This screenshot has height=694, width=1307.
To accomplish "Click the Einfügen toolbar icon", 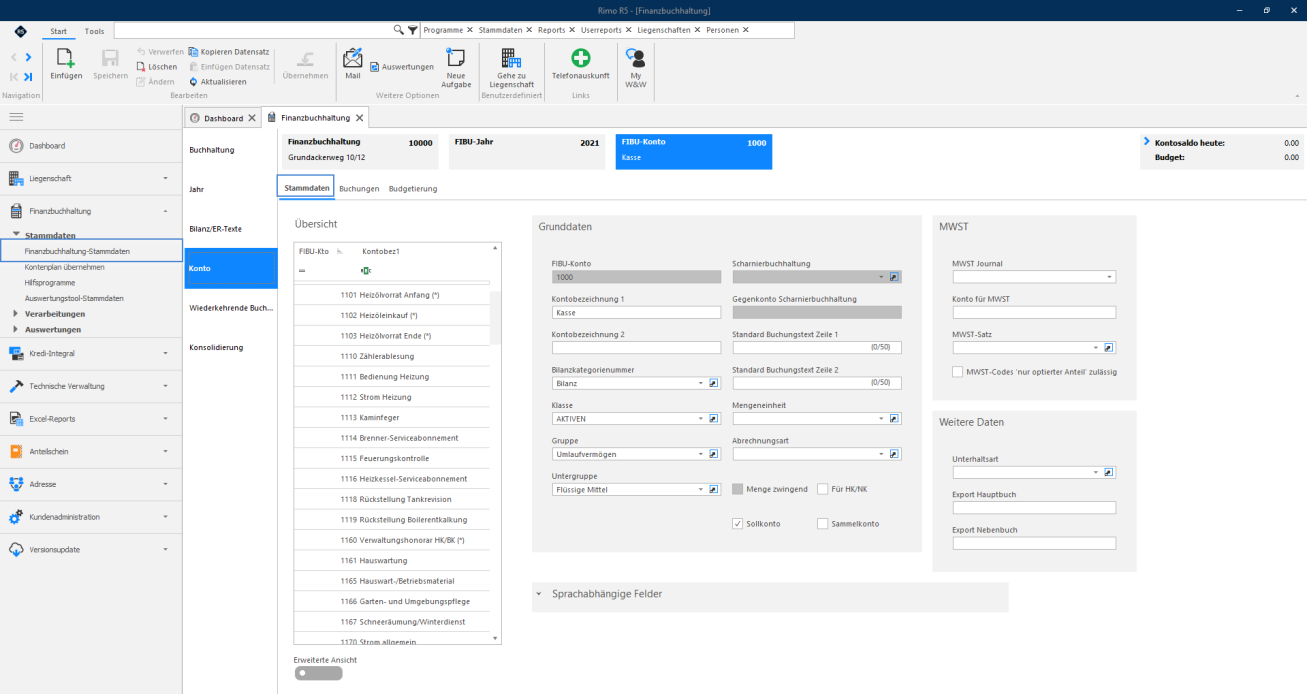I will coord(66,59).
